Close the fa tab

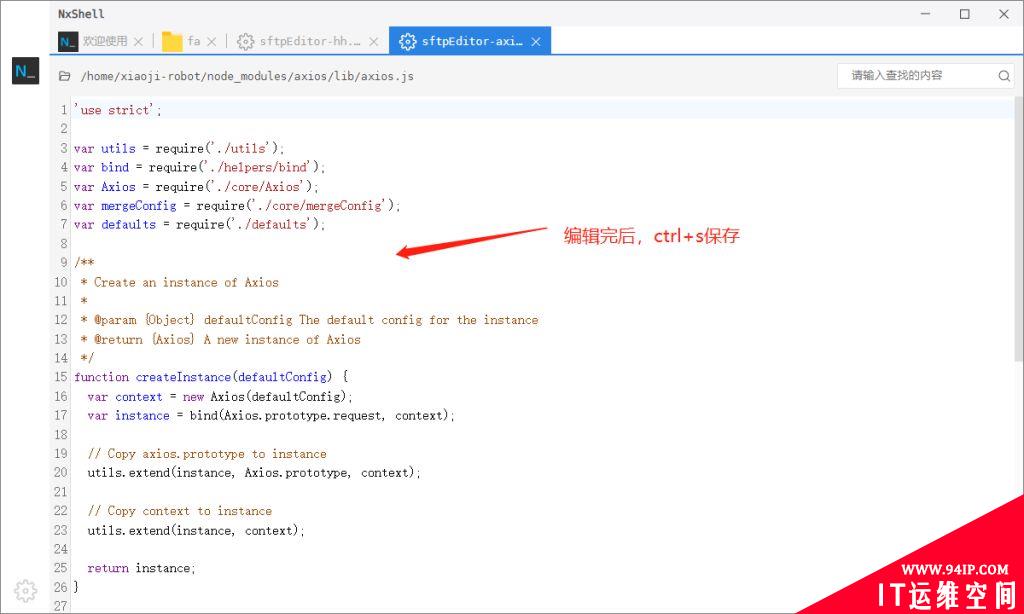211,41
